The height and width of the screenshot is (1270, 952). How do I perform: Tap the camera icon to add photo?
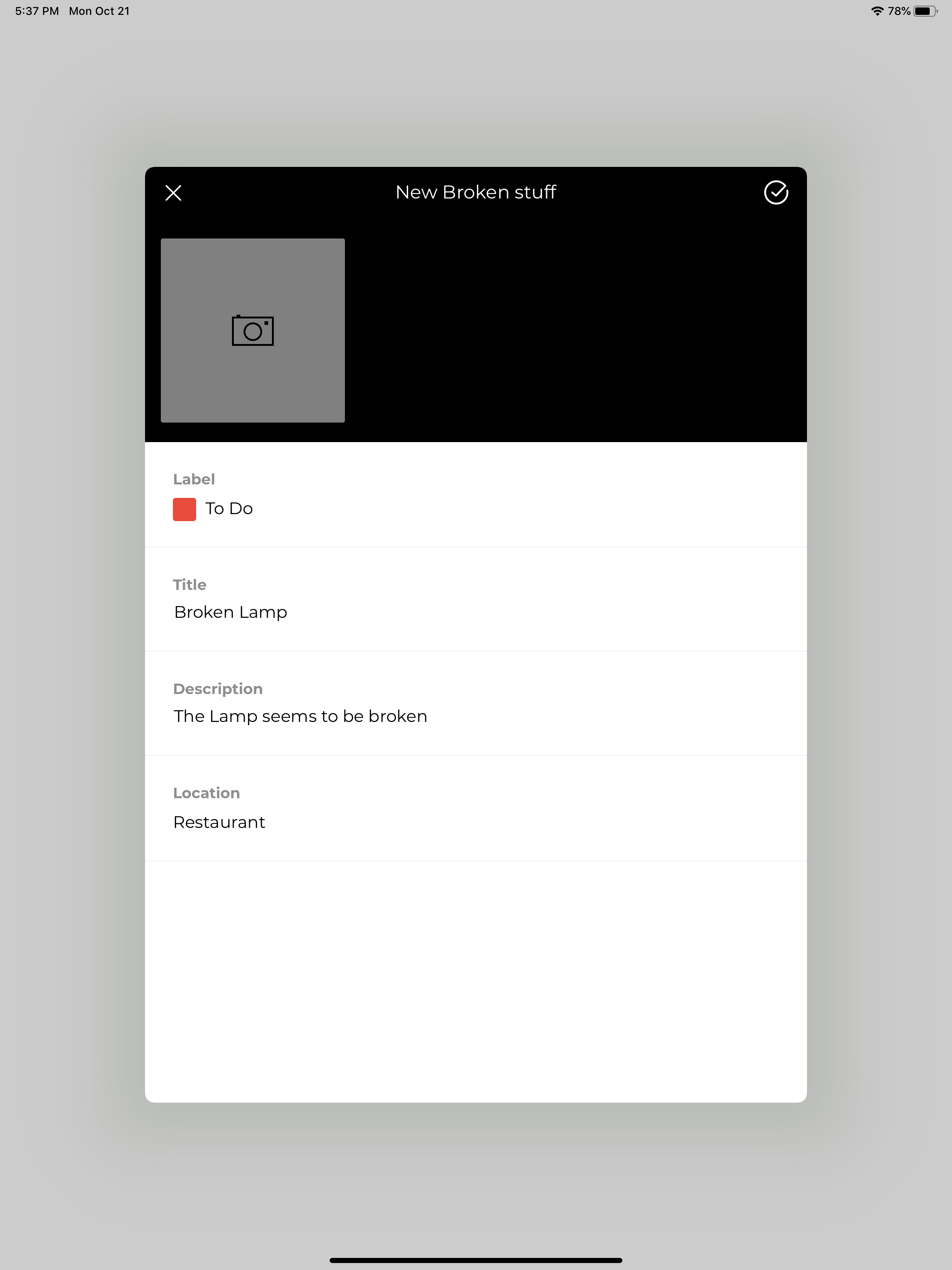[252, 330]
